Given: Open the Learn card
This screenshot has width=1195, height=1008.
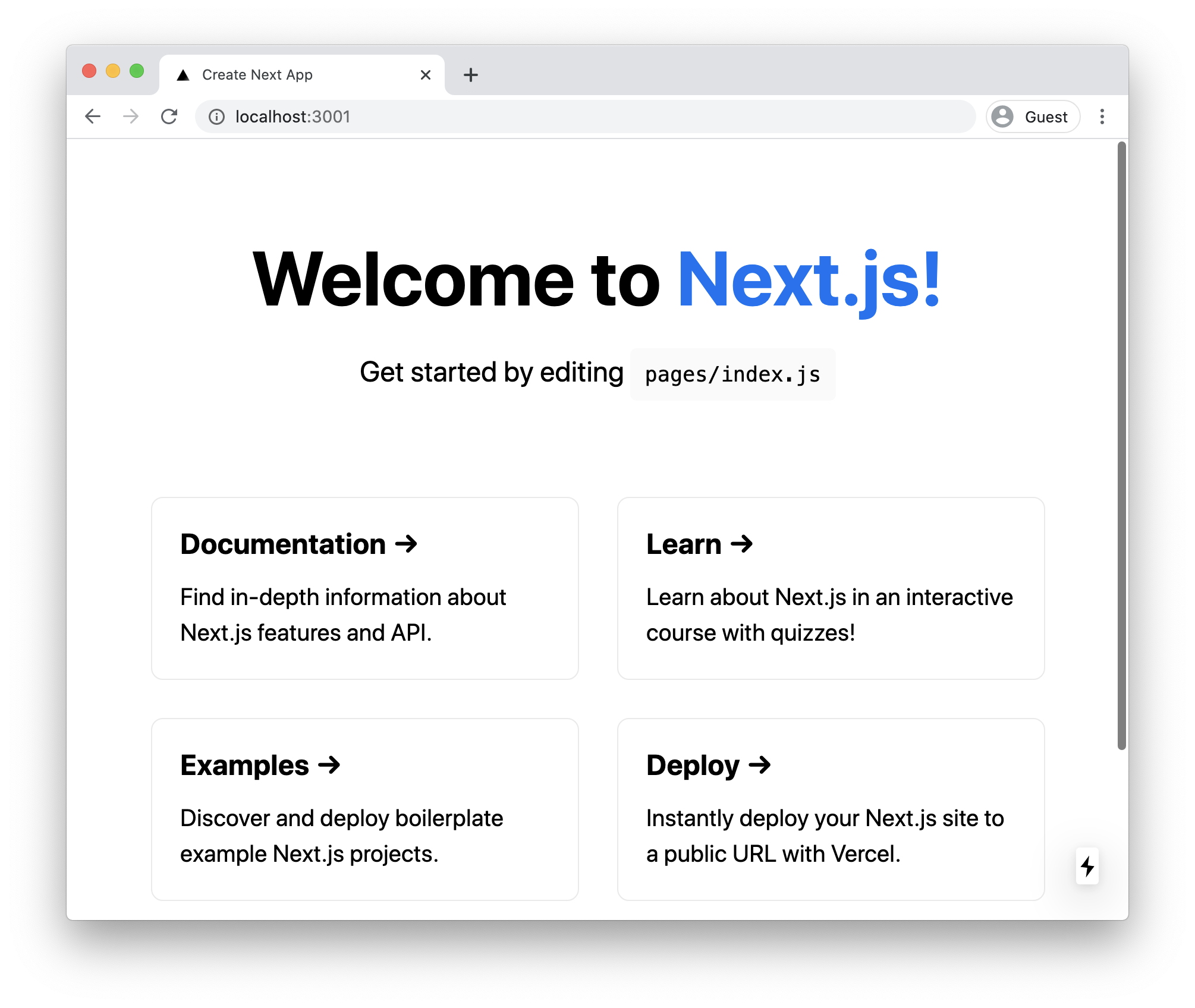Looking at the screenshot, I should [x=830, y=588].
